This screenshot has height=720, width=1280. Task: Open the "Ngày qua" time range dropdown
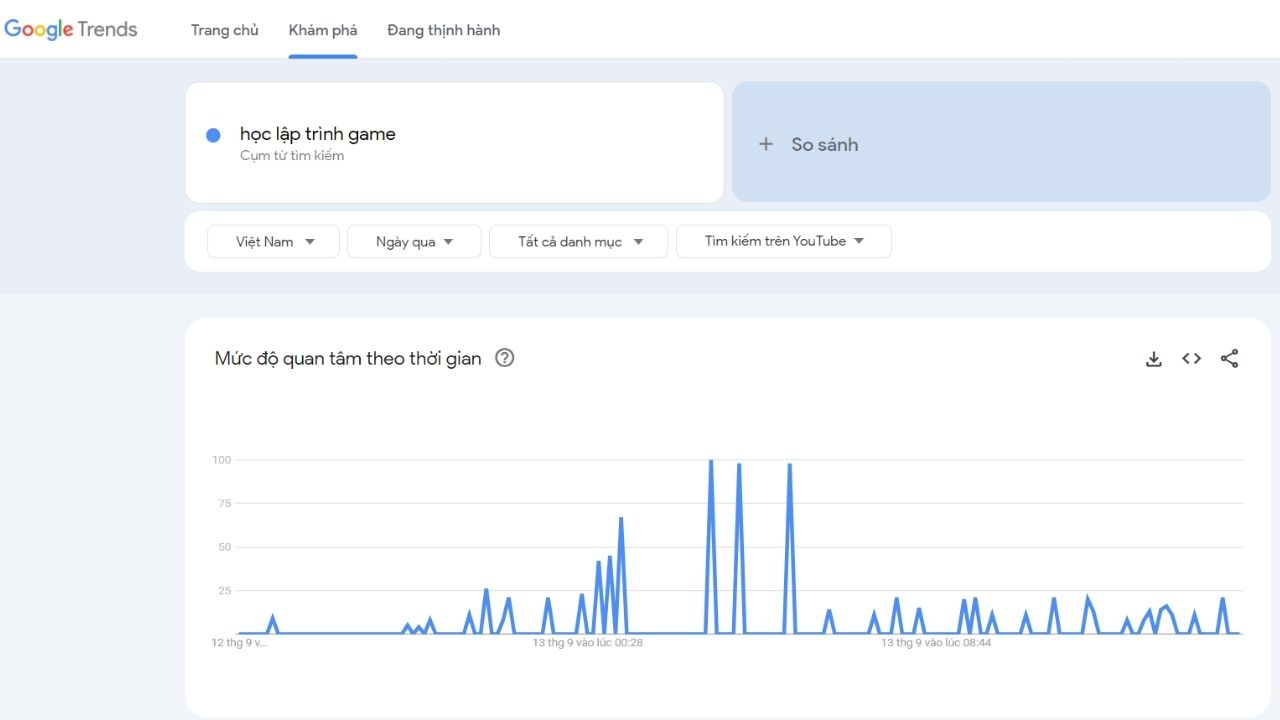414,241
